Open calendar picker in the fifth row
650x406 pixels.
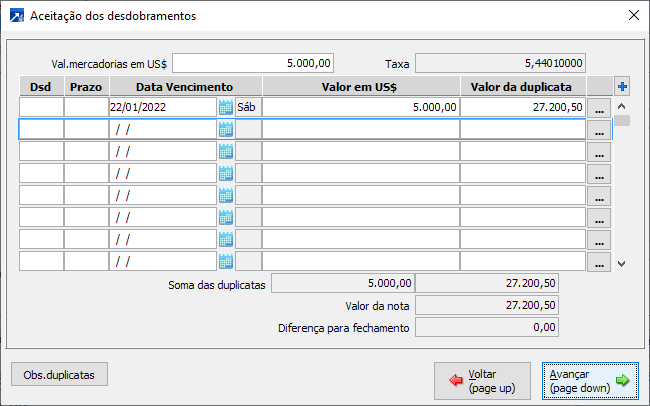click(x=226, y=195)
